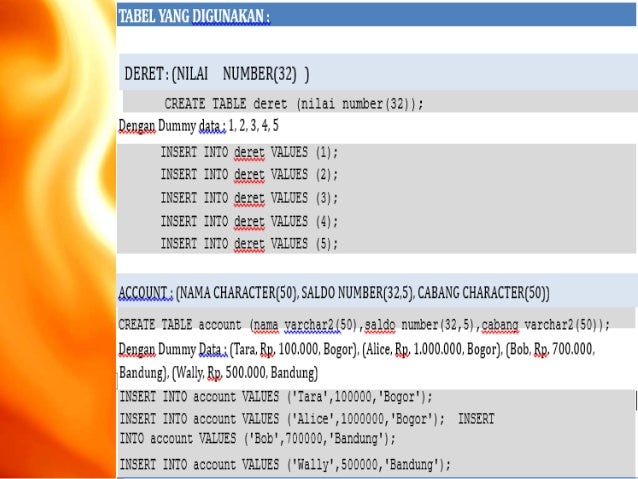Click the INSERT statement for 'Wally'
The image size is (638, 479).
285,464
